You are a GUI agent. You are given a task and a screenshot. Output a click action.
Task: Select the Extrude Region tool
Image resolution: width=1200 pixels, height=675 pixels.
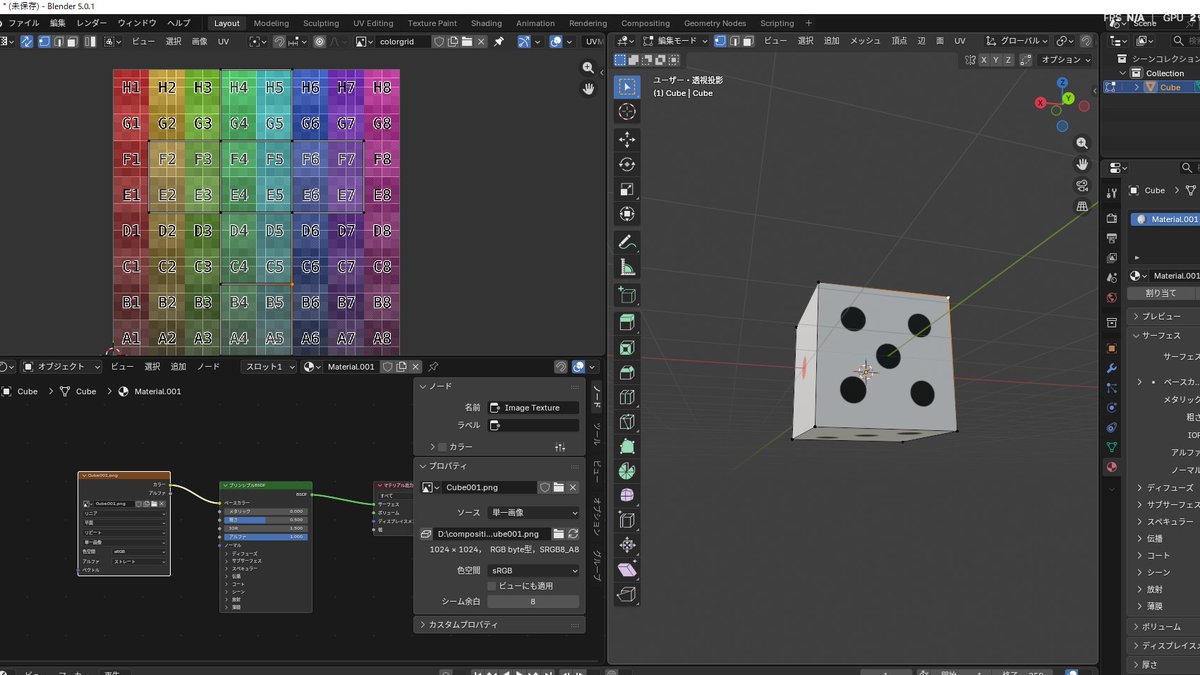tap(627, 322)
